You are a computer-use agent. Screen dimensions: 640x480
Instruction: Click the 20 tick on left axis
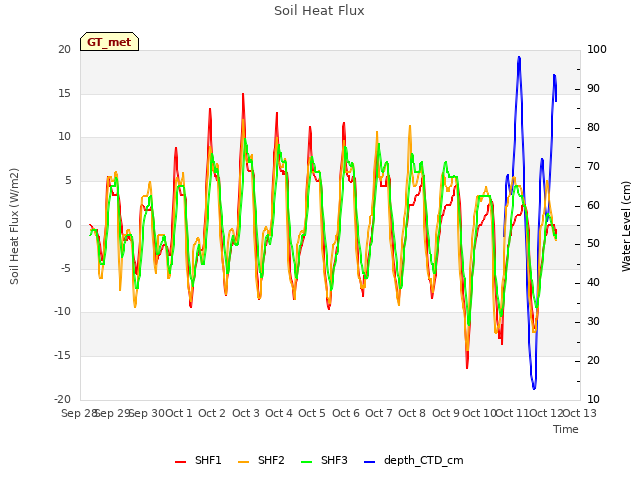pyautogui.click(x=64, y=49)
